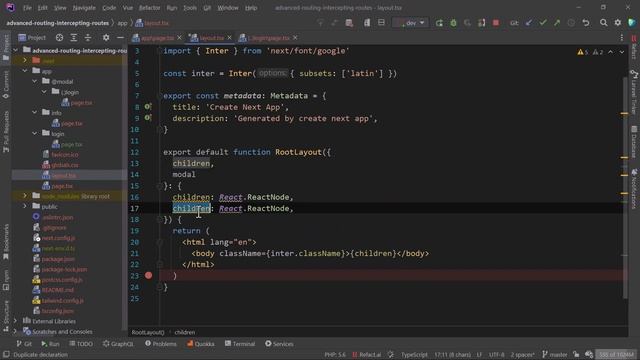The image size is (640, 360).
Task: Collapse the @modal folder
Action: pos(35,81)
